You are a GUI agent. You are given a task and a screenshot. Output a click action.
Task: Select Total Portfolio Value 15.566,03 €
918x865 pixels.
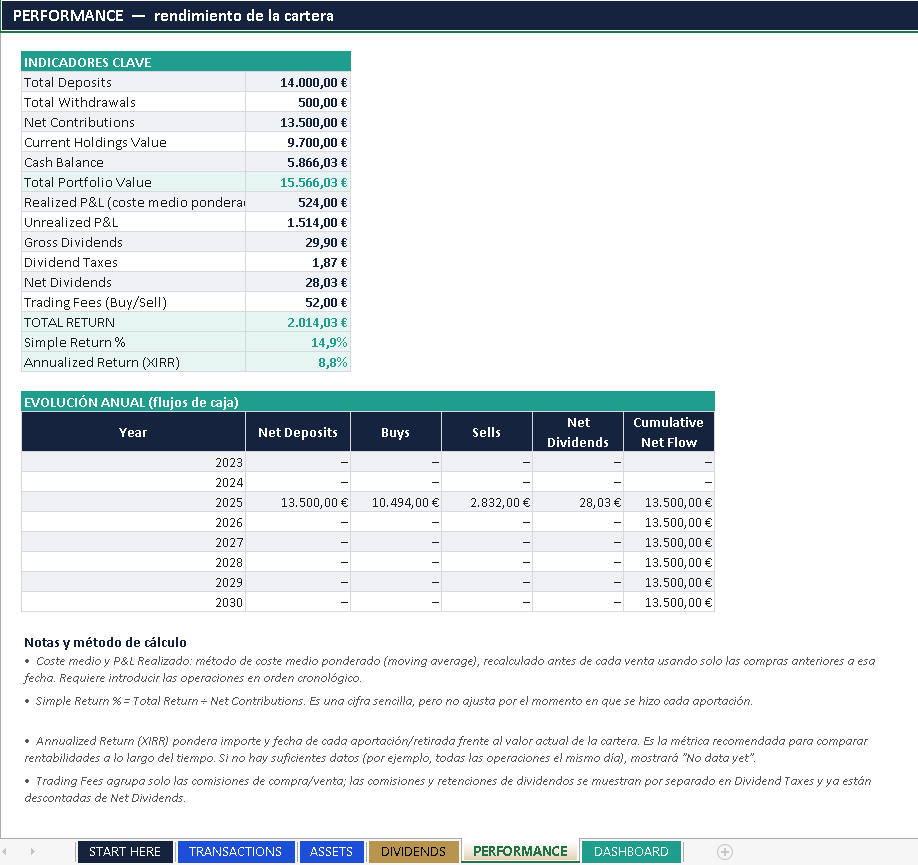click(298, 182)
